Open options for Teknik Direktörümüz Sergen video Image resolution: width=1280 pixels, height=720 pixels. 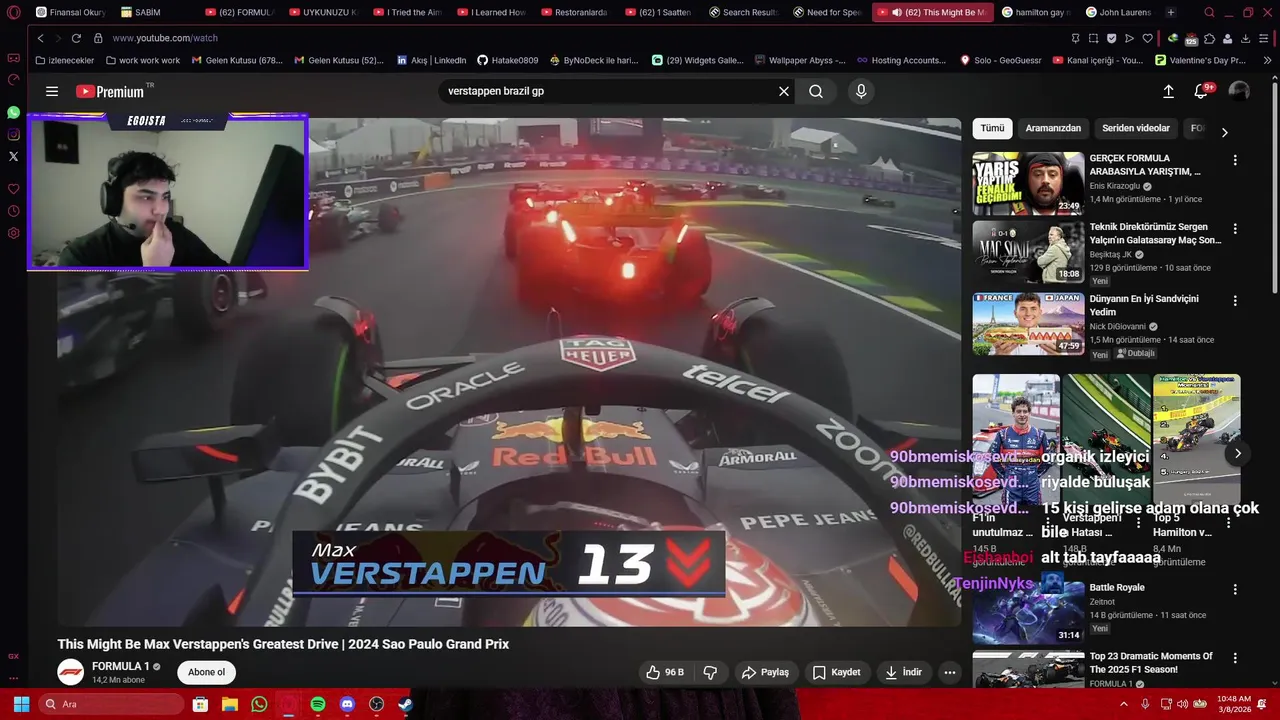1235,228
